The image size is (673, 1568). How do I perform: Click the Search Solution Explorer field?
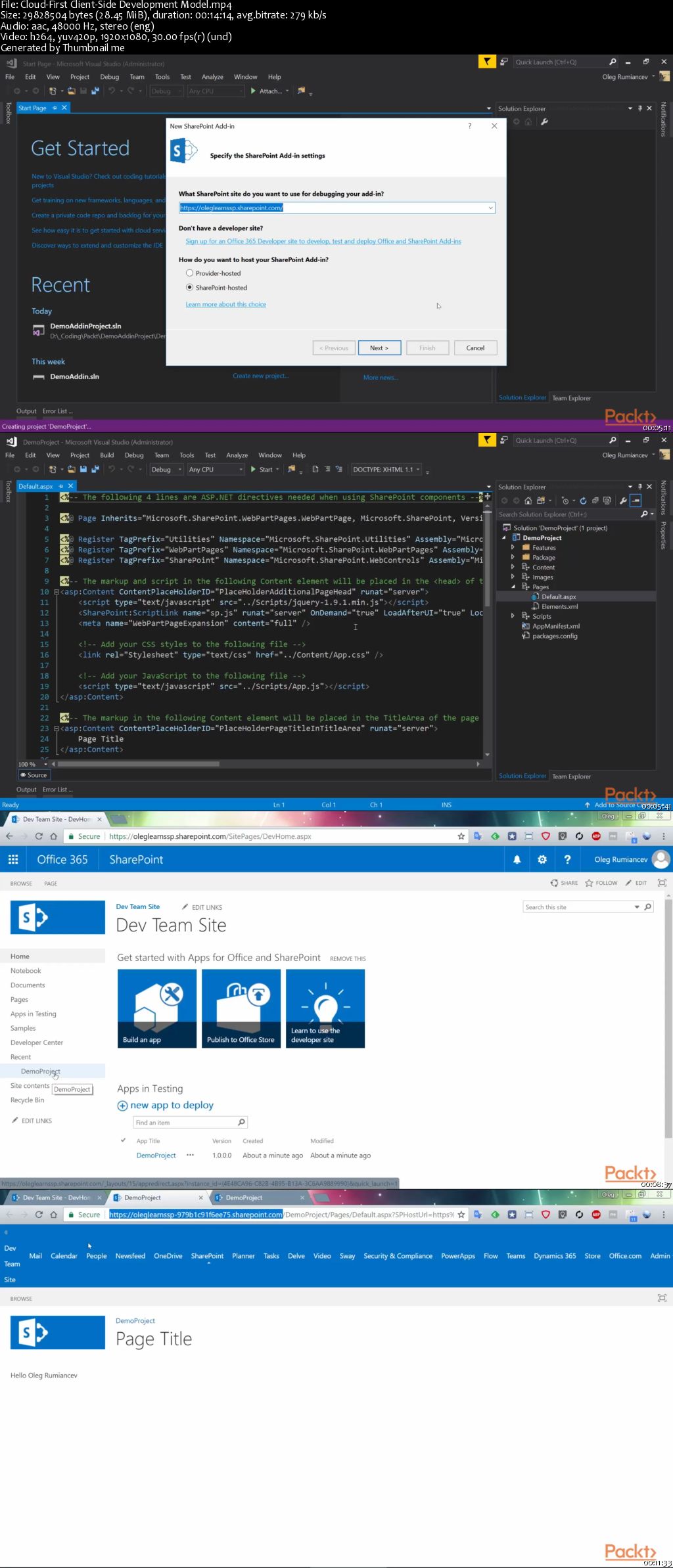pyautogui.click(x=569, y=514)
